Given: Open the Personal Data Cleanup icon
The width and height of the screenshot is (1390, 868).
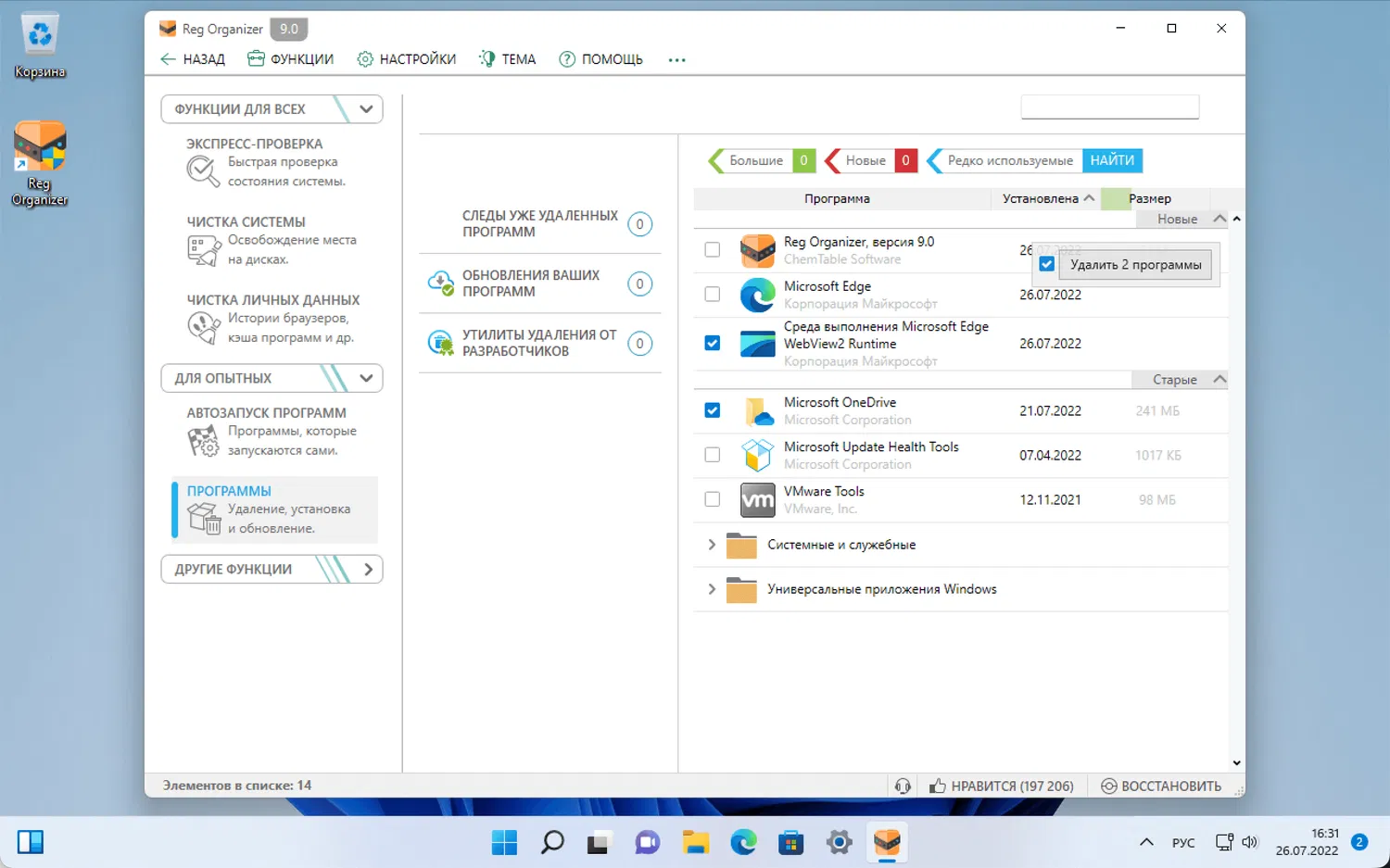Looking at the screenshot, I should [203, 327].
